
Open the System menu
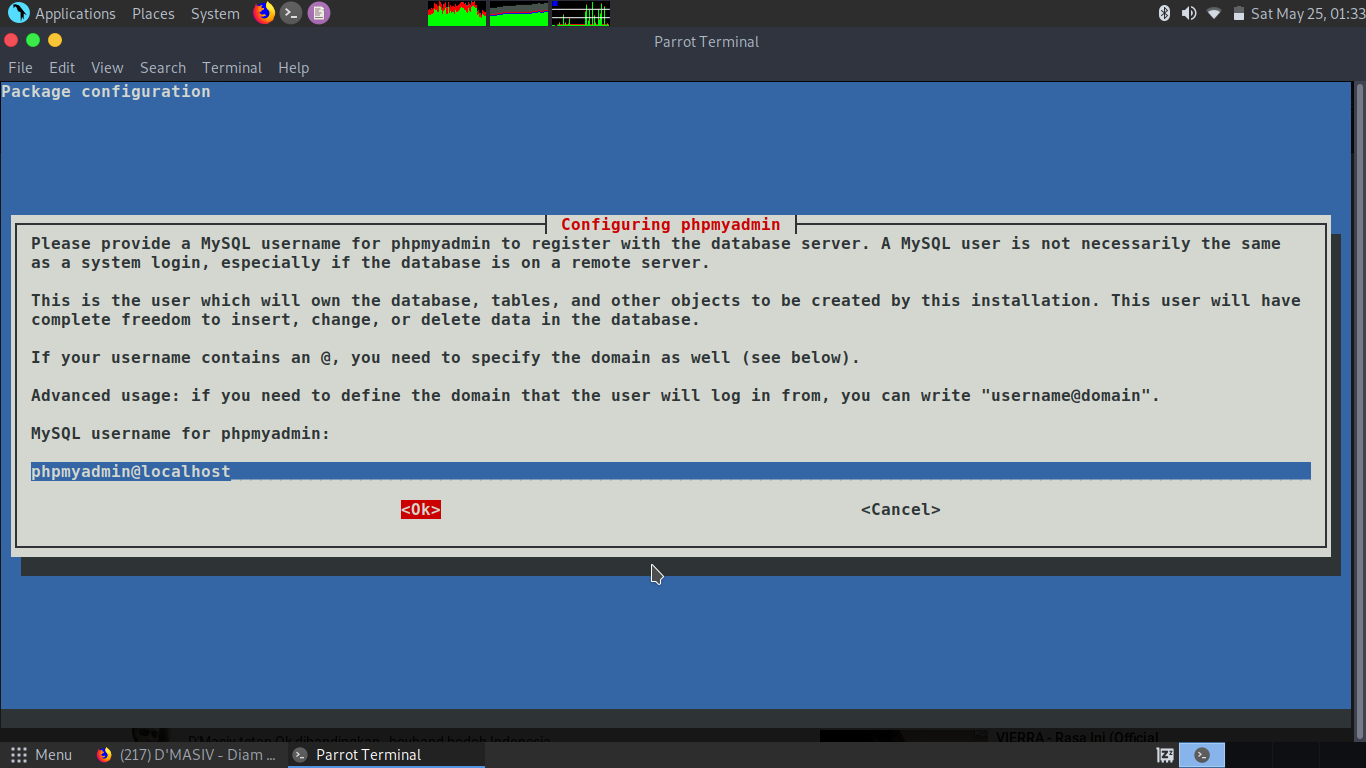point(213,13)
